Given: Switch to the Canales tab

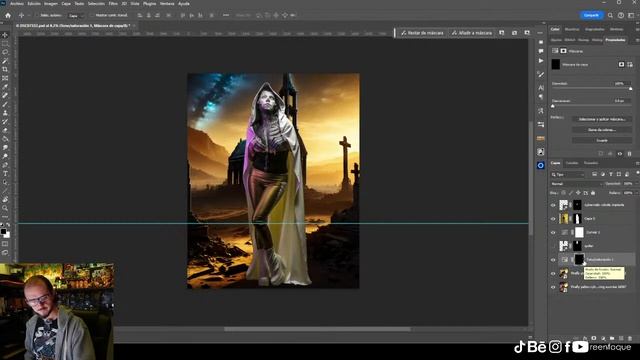Looking at the screenshot, I should [x=572, y=163].
